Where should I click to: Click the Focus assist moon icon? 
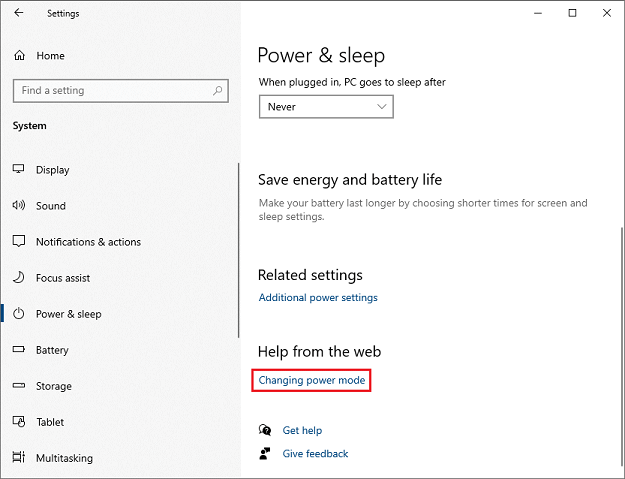click(18, 278)
